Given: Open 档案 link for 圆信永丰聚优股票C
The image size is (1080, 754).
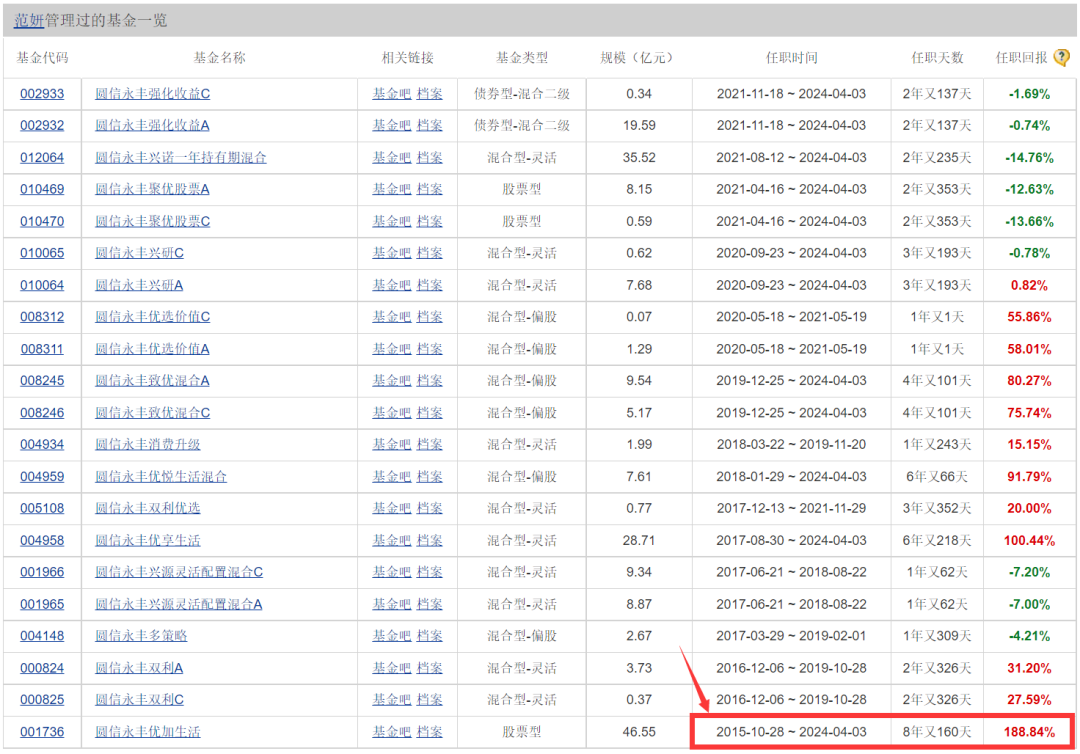Looking at the screenshot, I should [x=430, y=221].
